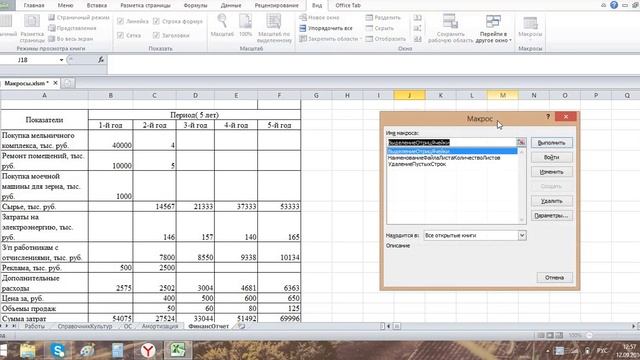Open the Office Tab ribbon tab

348,5
